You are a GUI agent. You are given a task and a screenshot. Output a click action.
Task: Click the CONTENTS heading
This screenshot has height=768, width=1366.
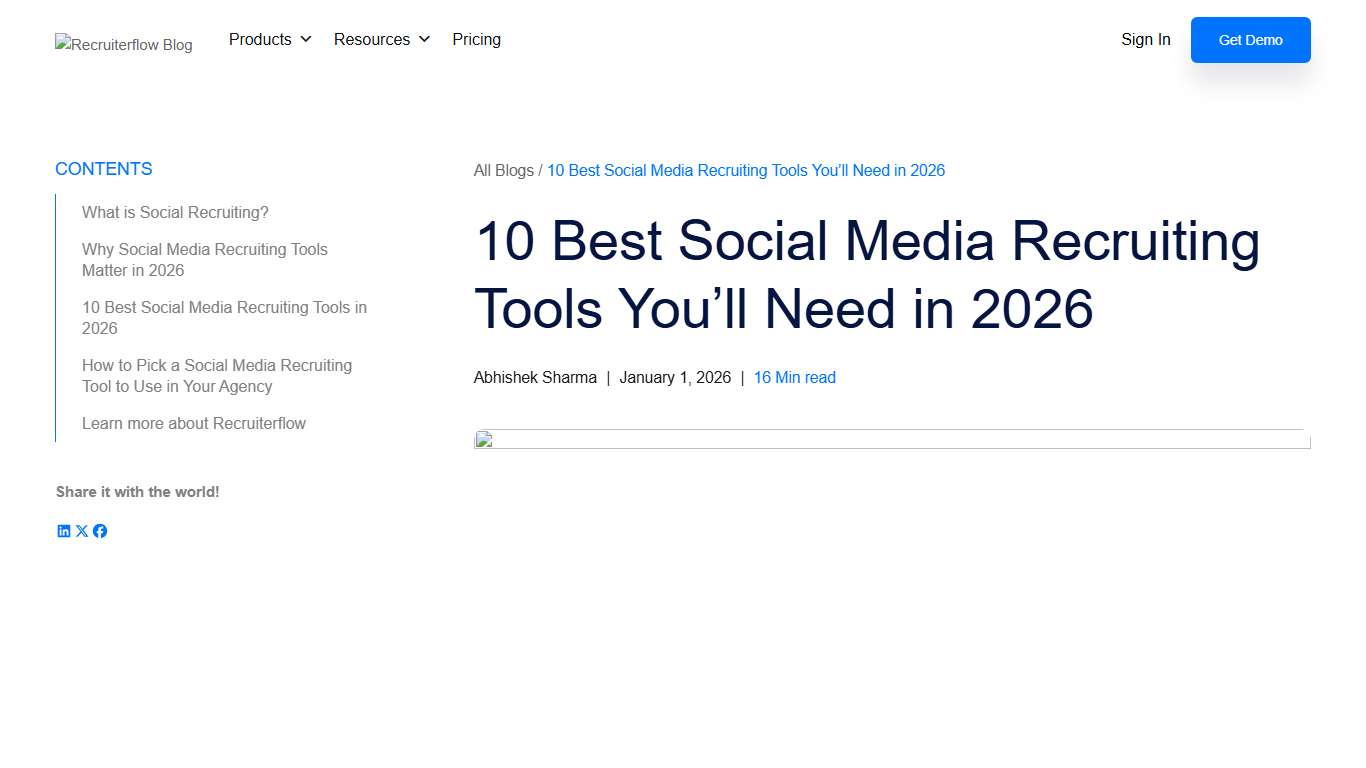pos(103,168)
